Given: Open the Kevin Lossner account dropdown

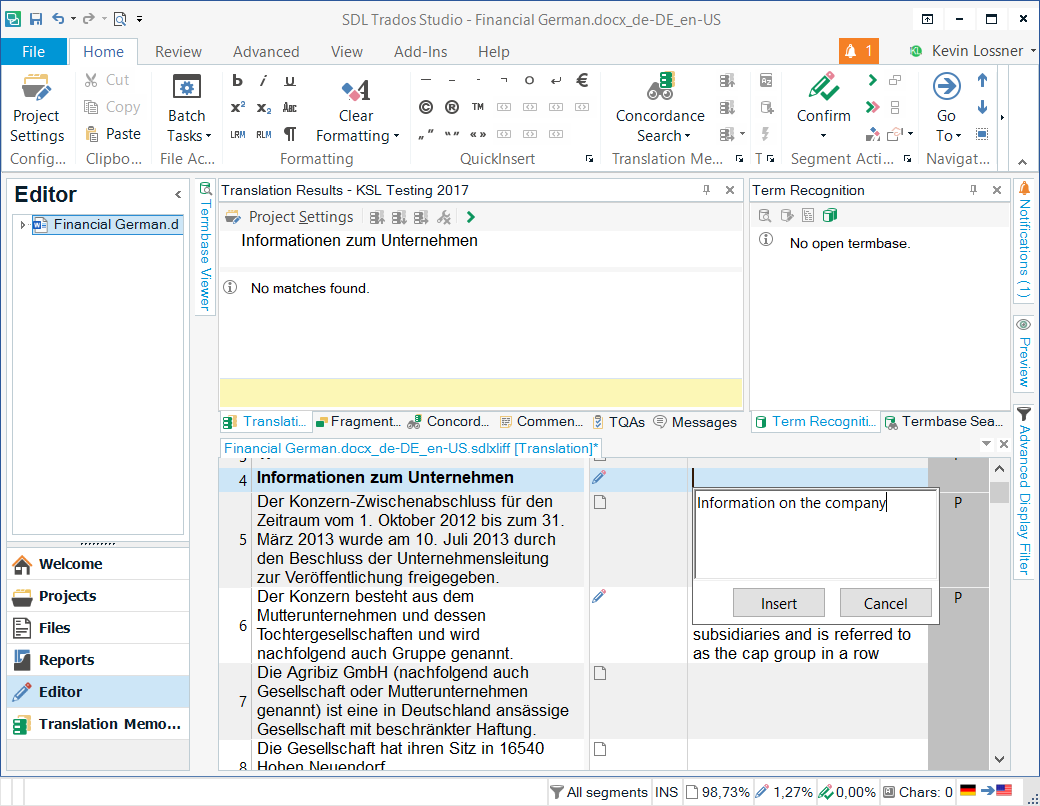Looking at the screenshot, I should 1032,51.
